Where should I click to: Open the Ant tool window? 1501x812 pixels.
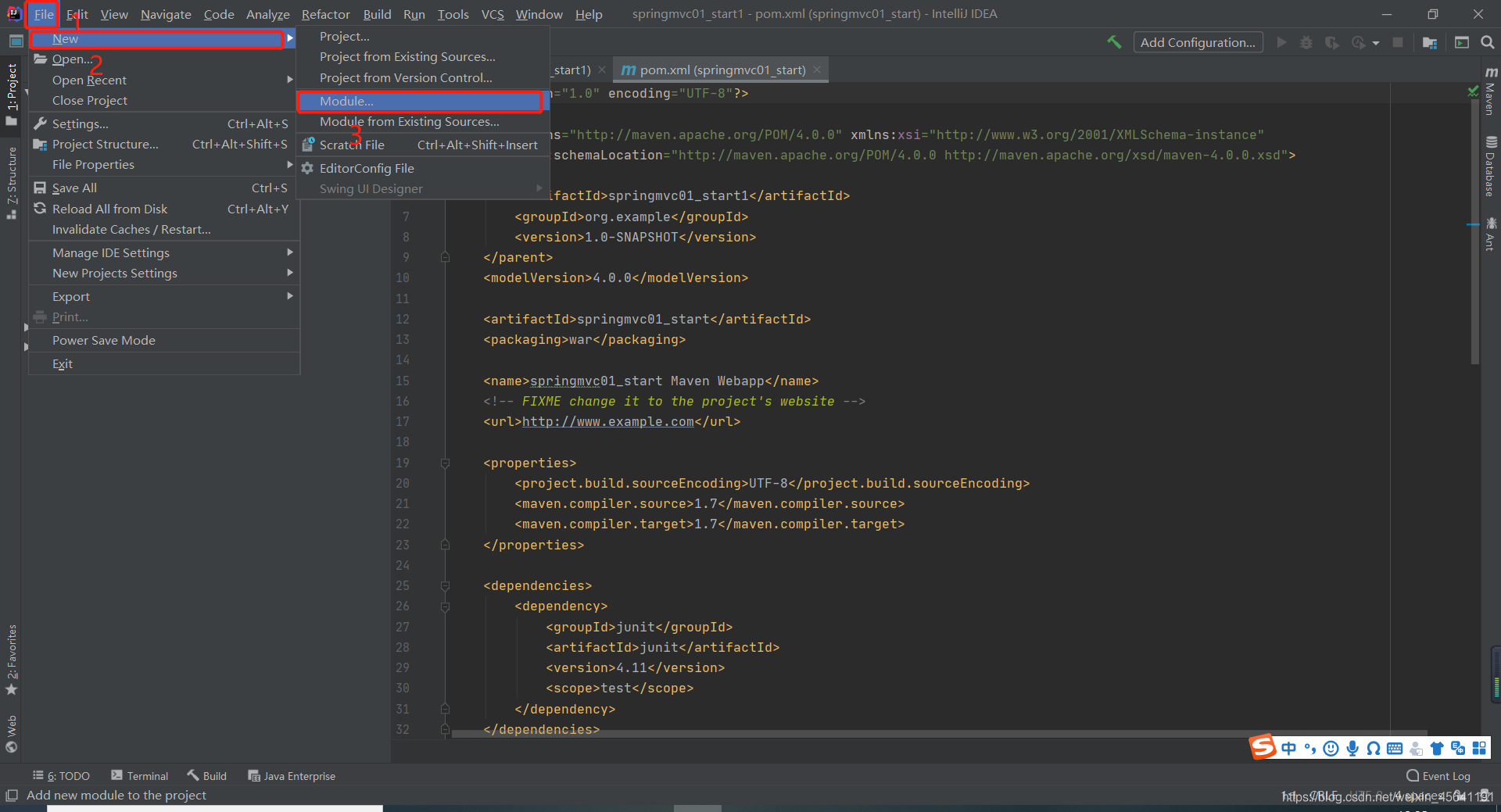point(1491,234)
